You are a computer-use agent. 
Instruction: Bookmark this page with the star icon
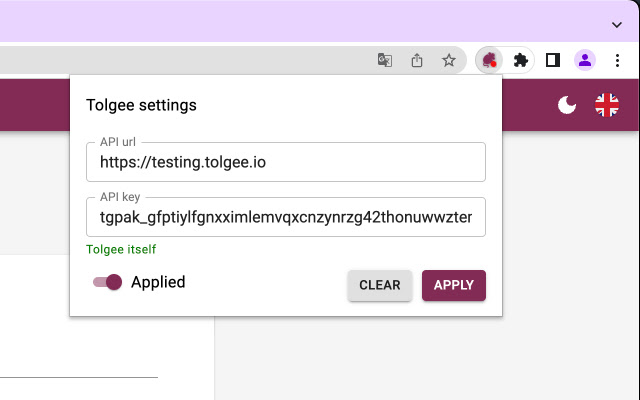click(x=449, y=60)
